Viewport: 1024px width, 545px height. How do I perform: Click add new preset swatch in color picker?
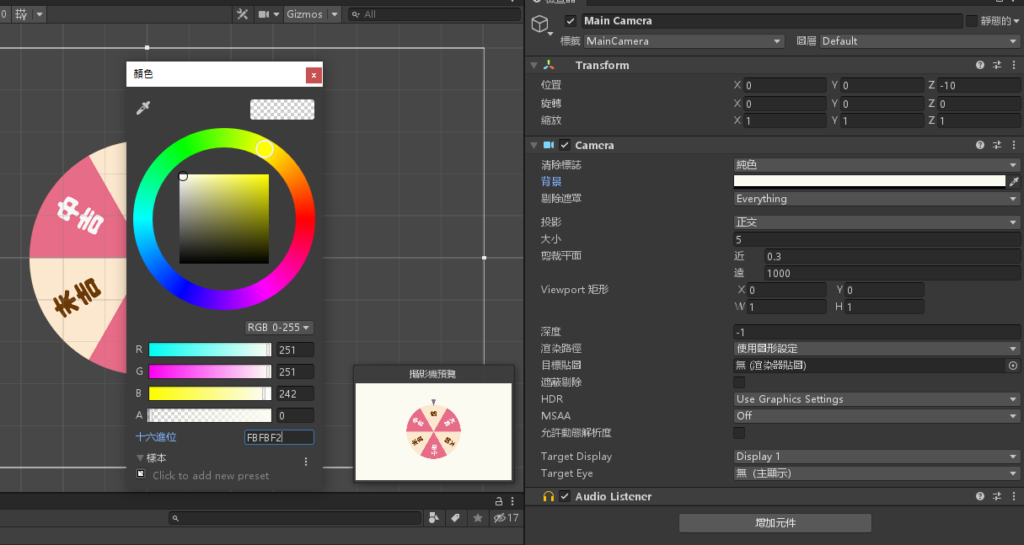141,475
